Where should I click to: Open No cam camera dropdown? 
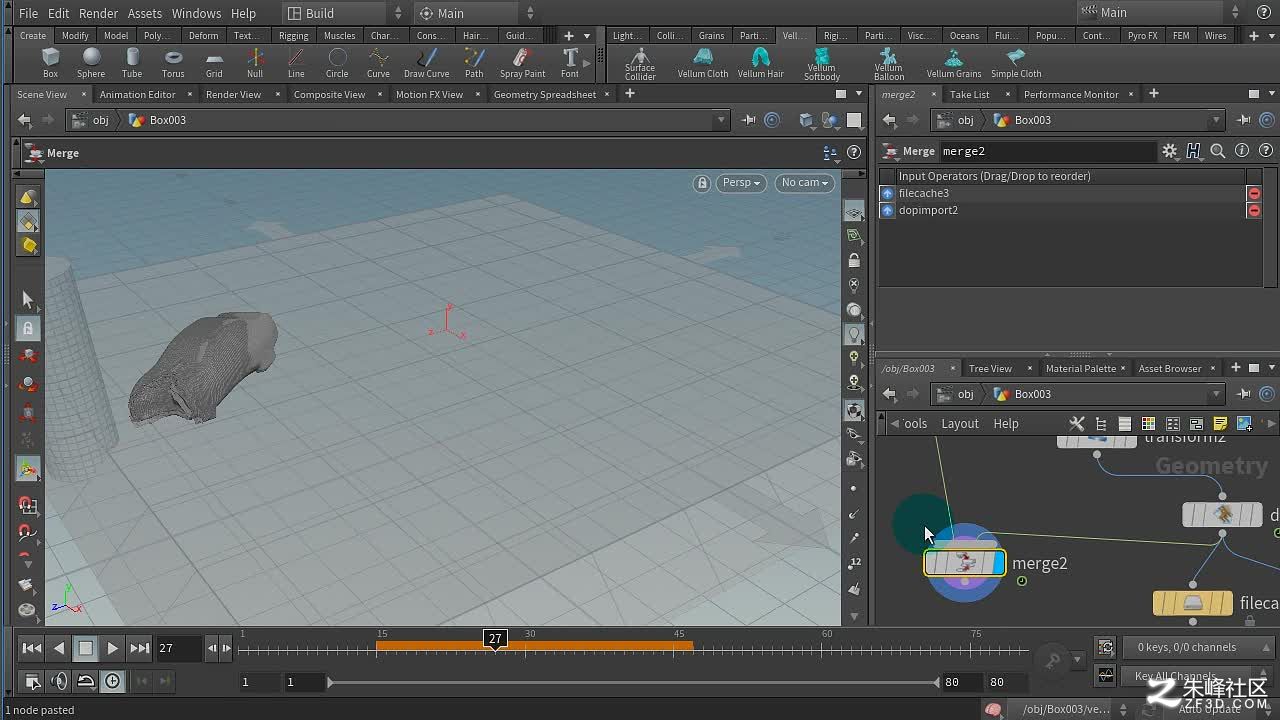(804, 183)
